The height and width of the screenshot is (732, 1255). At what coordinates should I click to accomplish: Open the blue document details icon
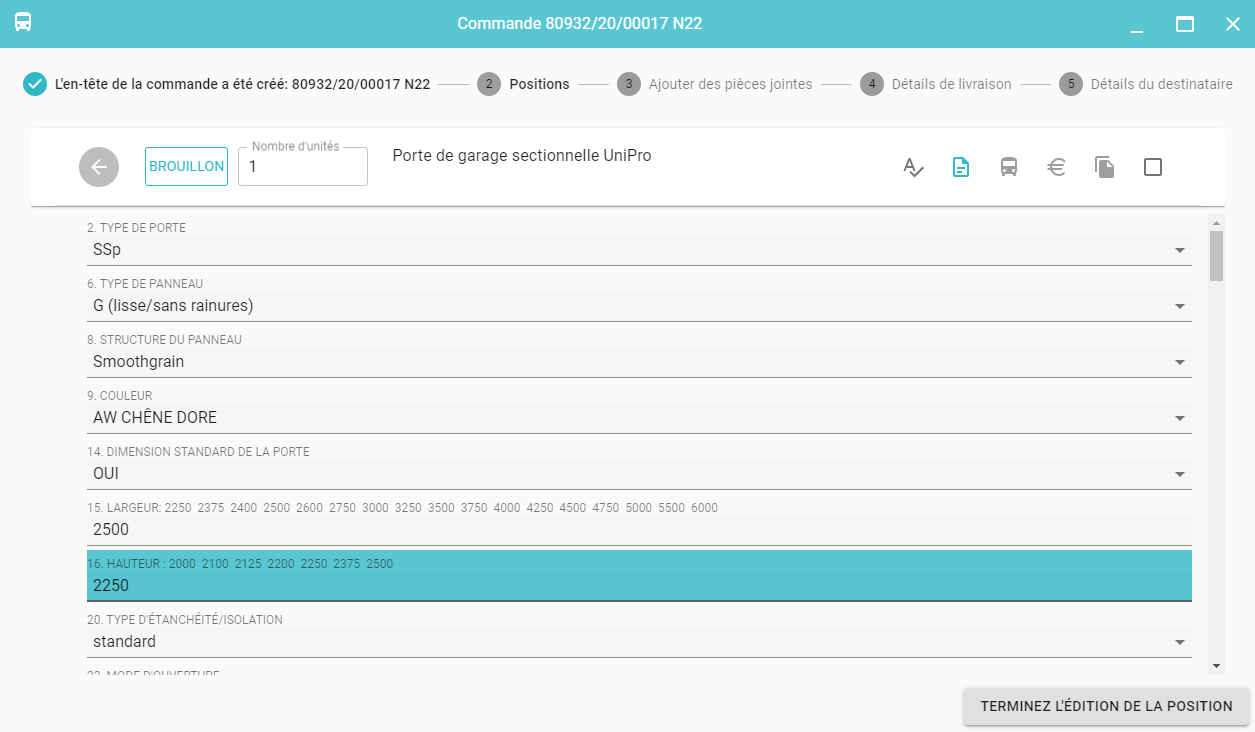(x=961, y=167)
